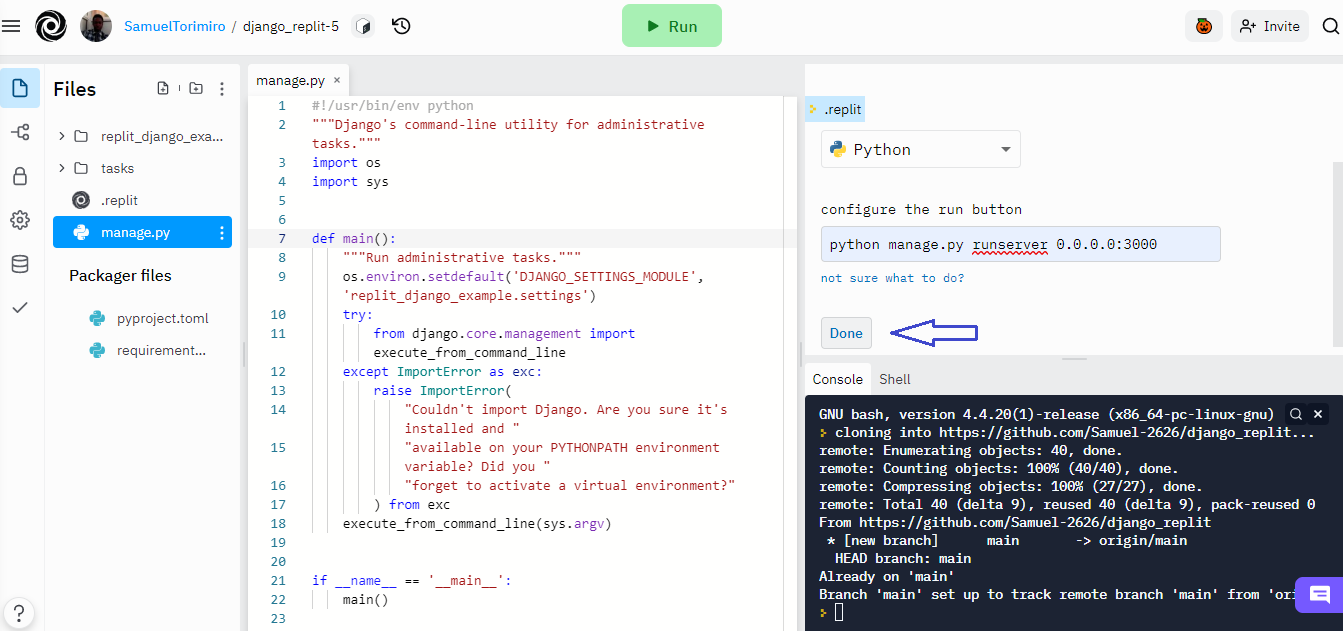Expand the replit_django_example folder
The width and height of the screenshot is (1343, 631).
click(62, 136)
